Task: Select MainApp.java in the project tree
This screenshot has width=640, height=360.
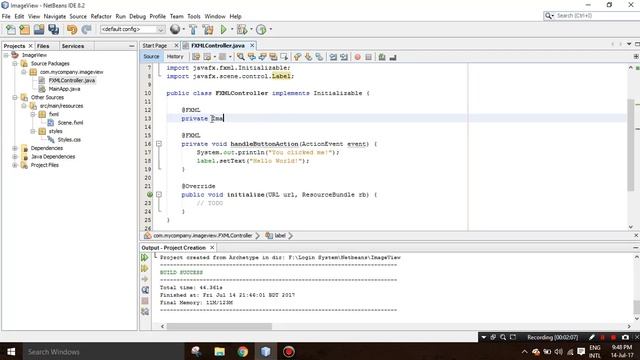Action: (64, 89)
